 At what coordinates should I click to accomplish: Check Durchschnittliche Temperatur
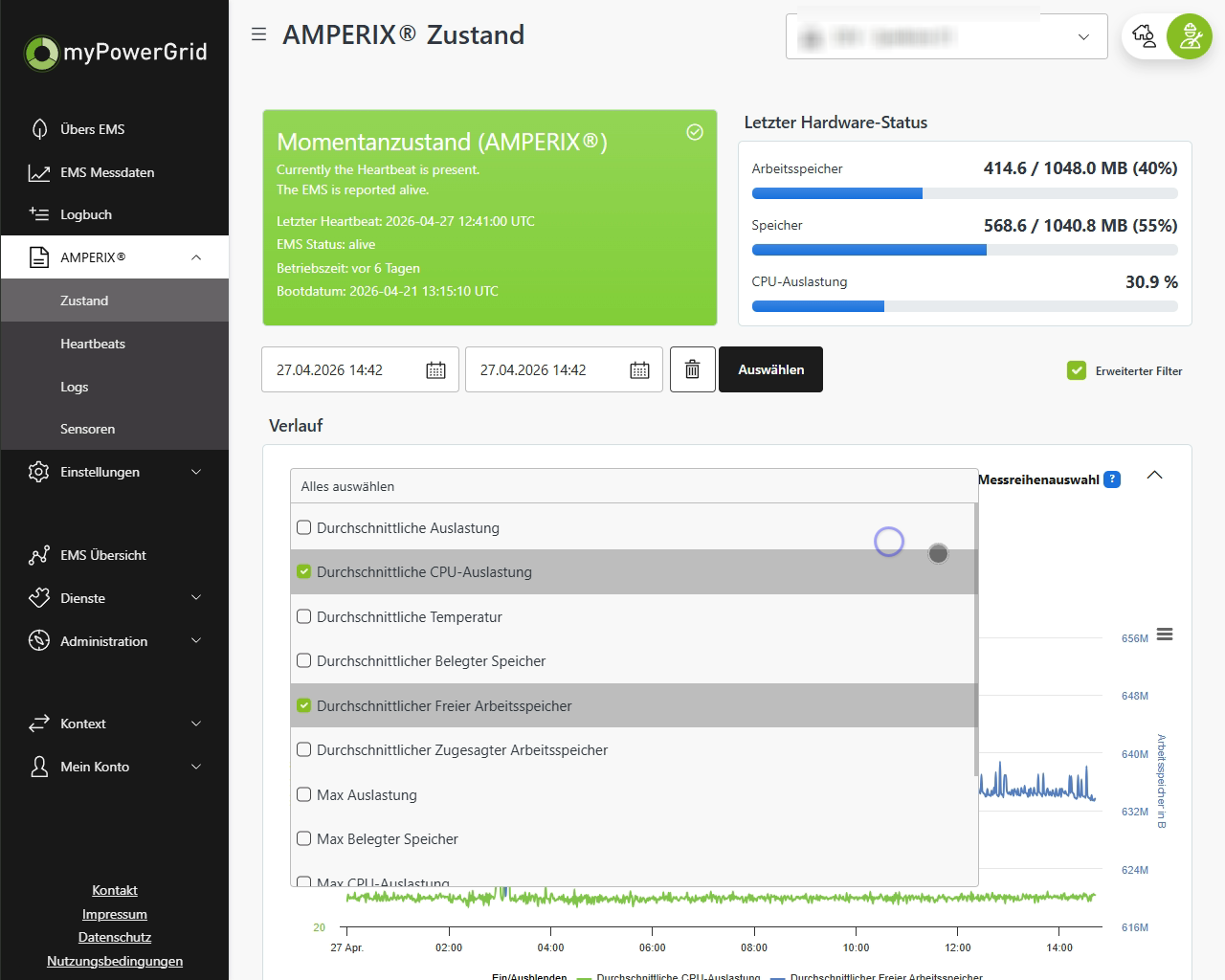[304, 616]
